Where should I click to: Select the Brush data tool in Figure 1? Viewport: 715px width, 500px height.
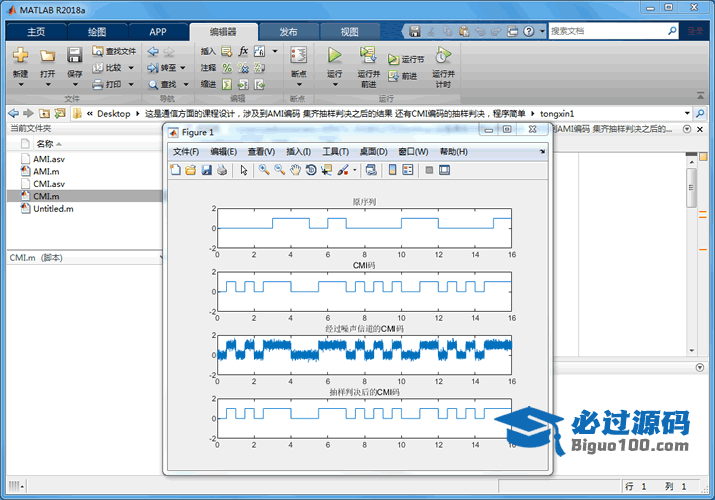(x=343, y=170)
